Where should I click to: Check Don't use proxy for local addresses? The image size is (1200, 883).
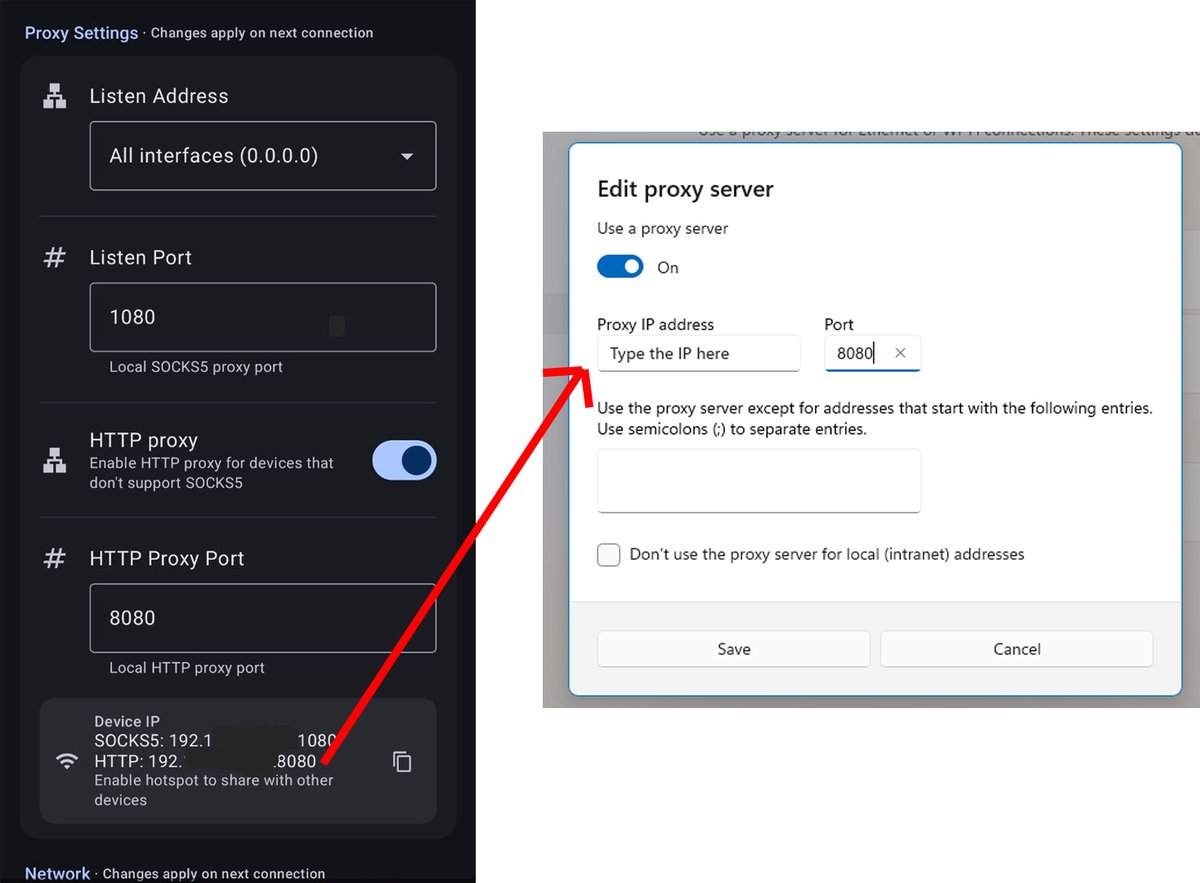[x=609, y=555]
